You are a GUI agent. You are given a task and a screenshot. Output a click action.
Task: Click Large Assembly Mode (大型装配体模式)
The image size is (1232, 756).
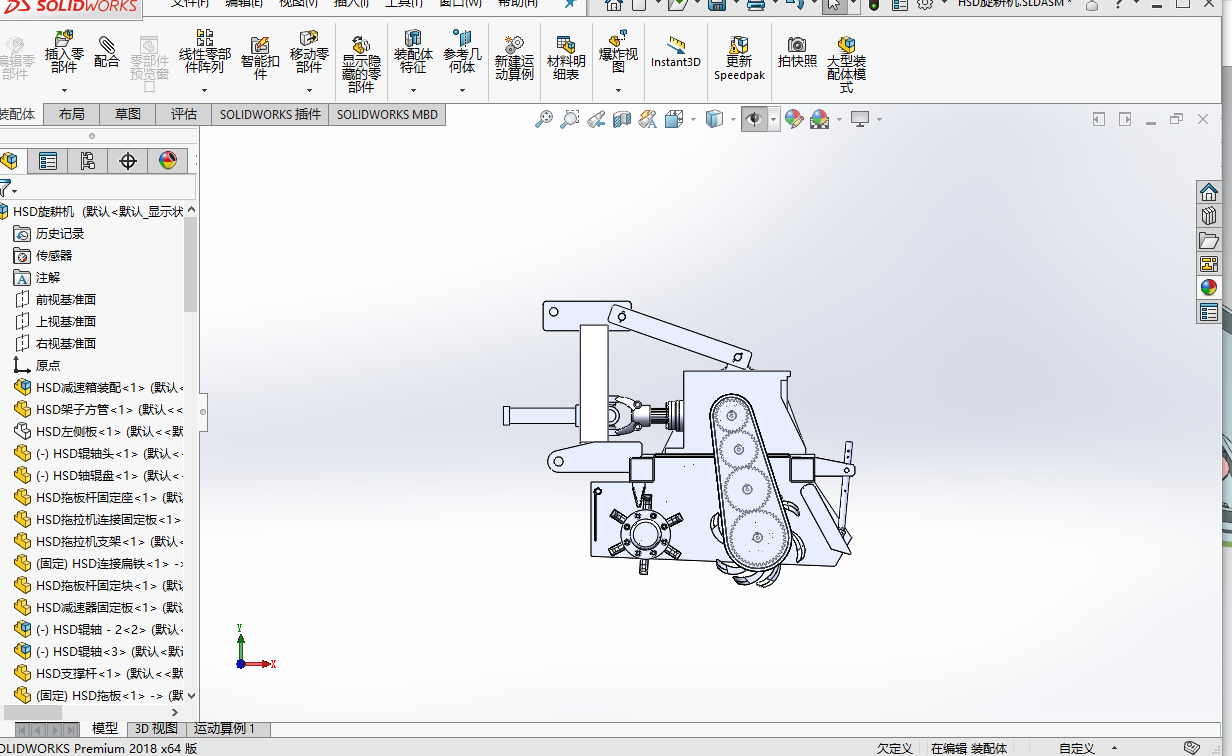846,63
